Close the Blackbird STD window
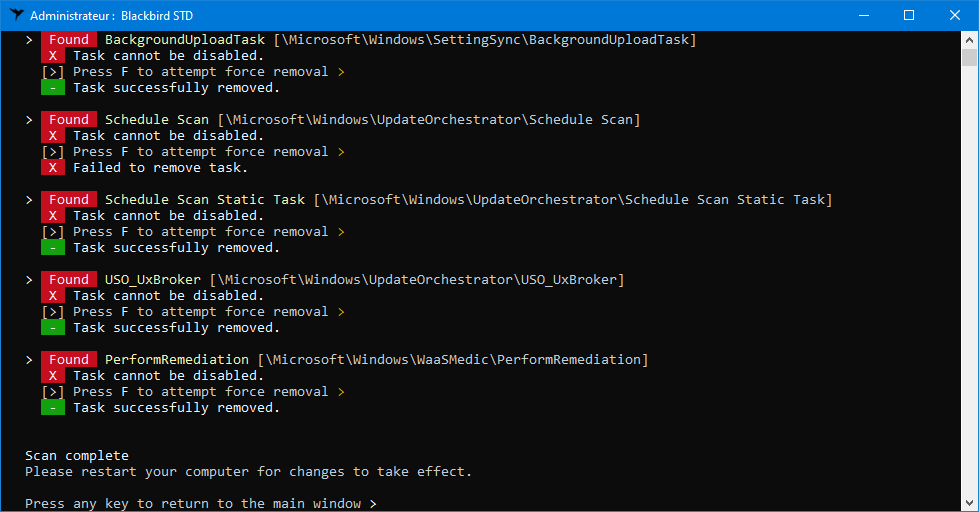 point(955,15)
